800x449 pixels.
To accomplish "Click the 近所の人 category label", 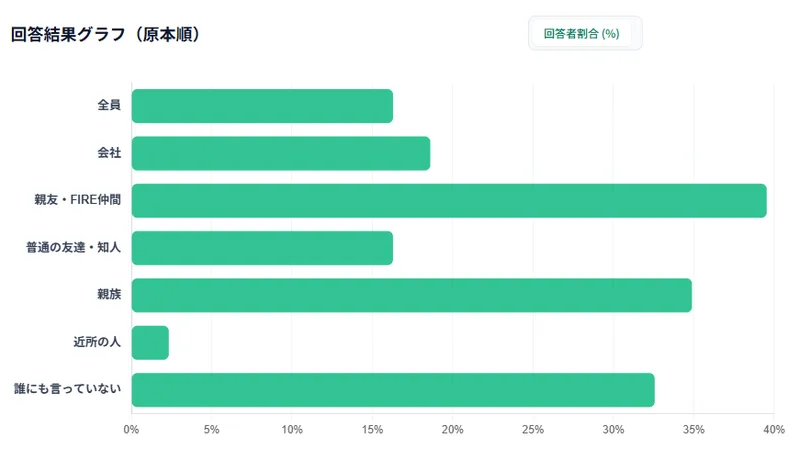I will 97,342.
